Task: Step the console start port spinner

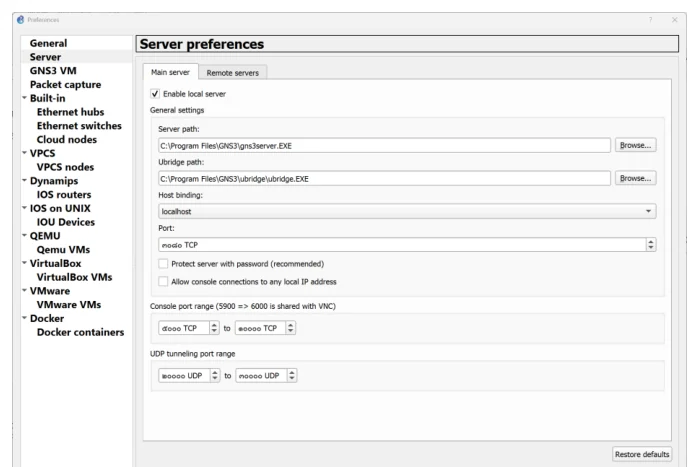Action: 214,328
